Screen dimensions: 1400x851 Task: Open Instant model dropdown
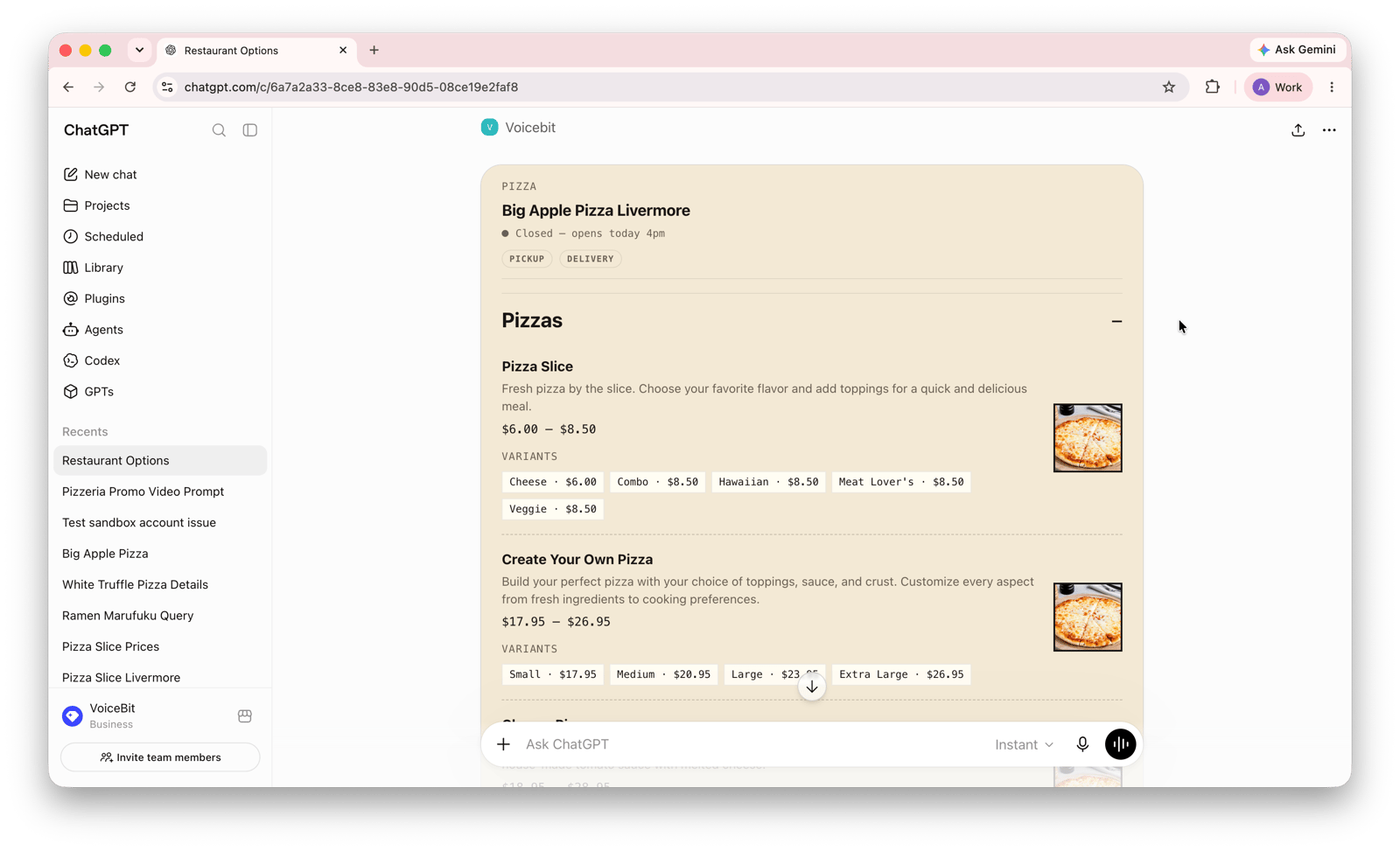coord(1024,745)
